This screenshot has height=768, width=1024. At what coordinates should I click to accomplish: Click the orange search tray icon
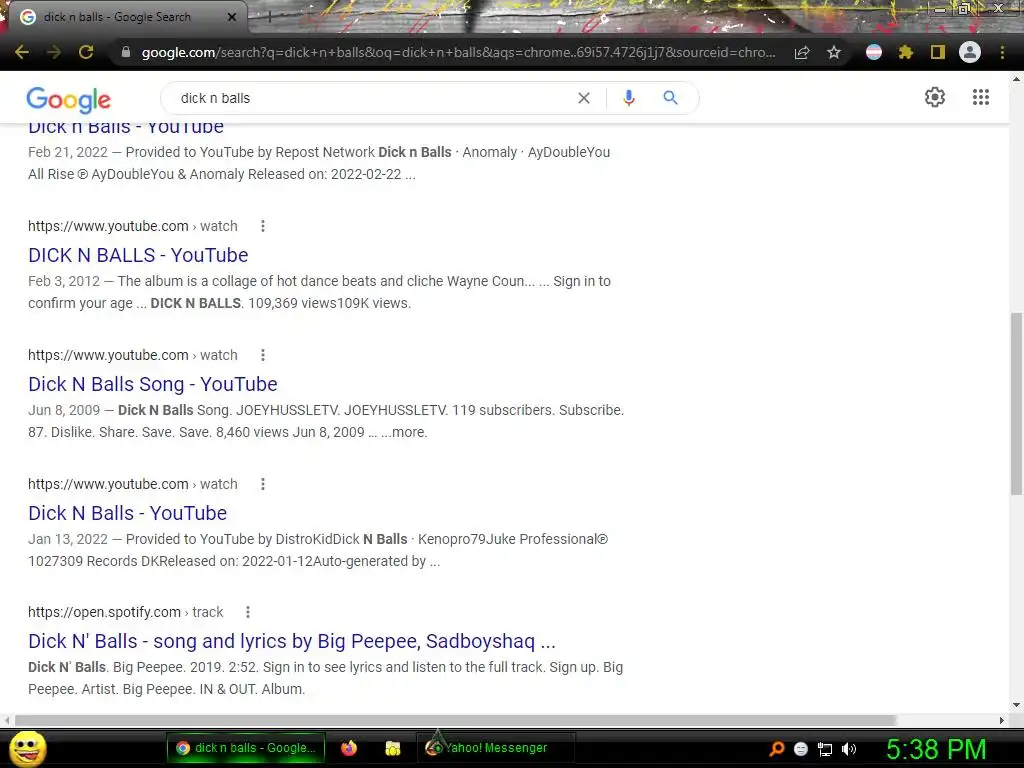coord(777,749)
